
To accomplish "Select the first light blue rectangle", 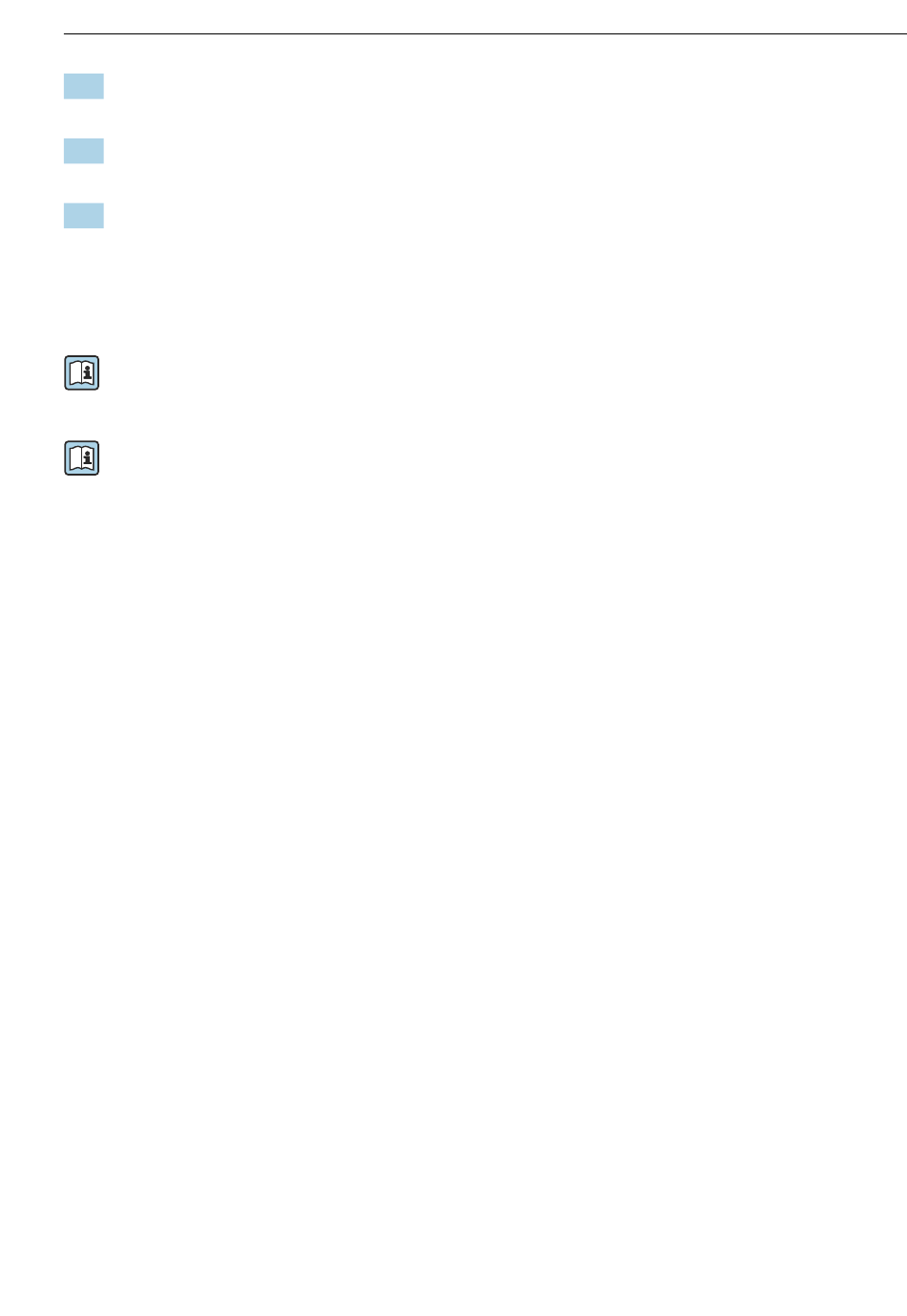I will [84, 87].
